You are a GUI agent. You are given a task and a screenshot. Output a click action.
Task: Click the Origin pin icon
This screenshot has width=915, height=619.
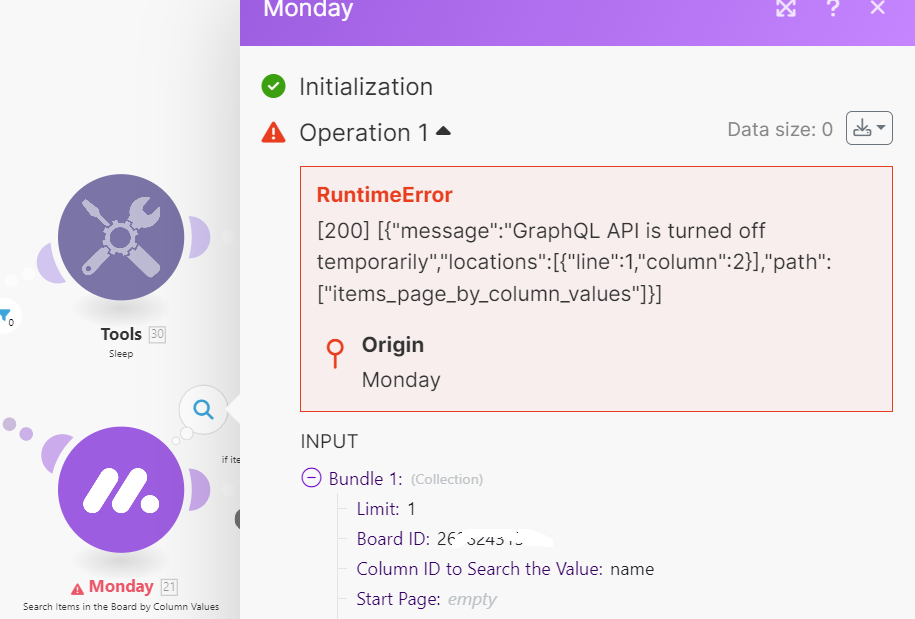(x=335, y=354)
